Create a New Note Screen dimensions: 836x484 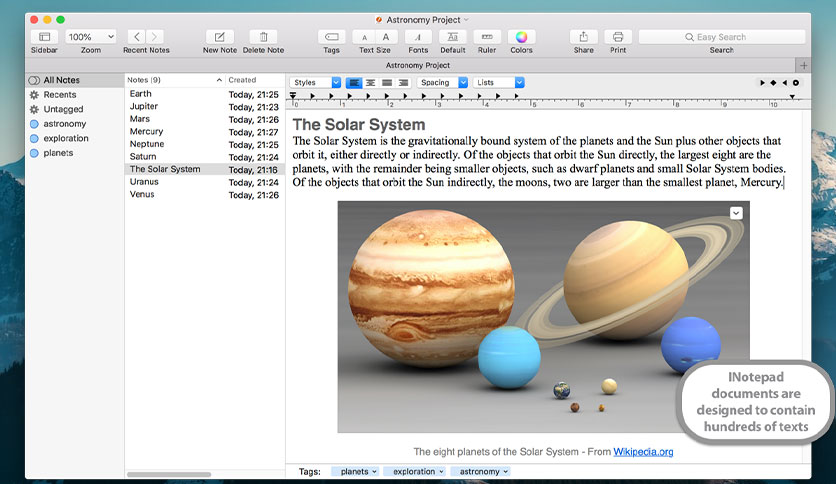tap(219, 37)
